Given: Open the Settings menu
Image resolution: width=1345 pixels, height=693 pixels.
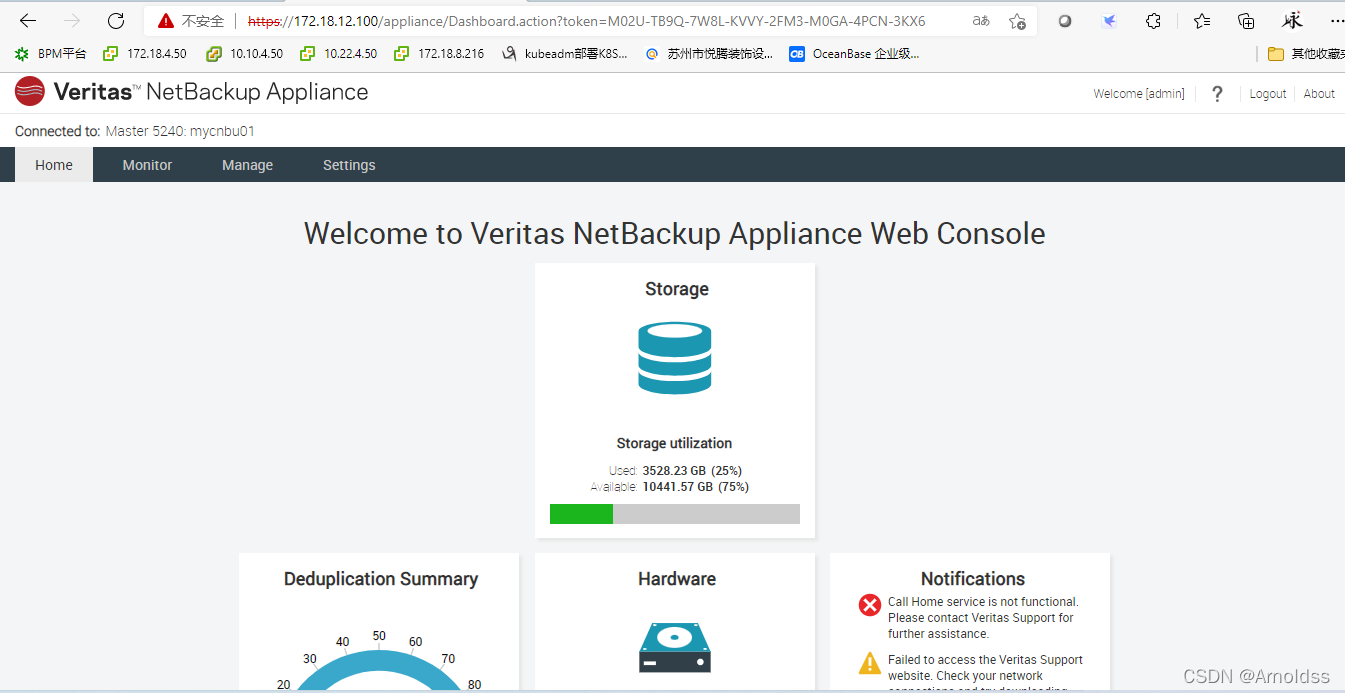Looking at the screenshot, I should click(349, 165).
